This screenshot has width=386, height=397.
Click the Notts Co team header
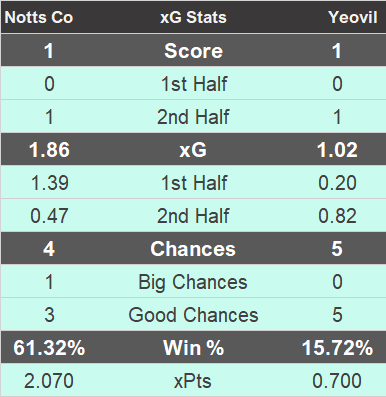[x=39, y=17]
